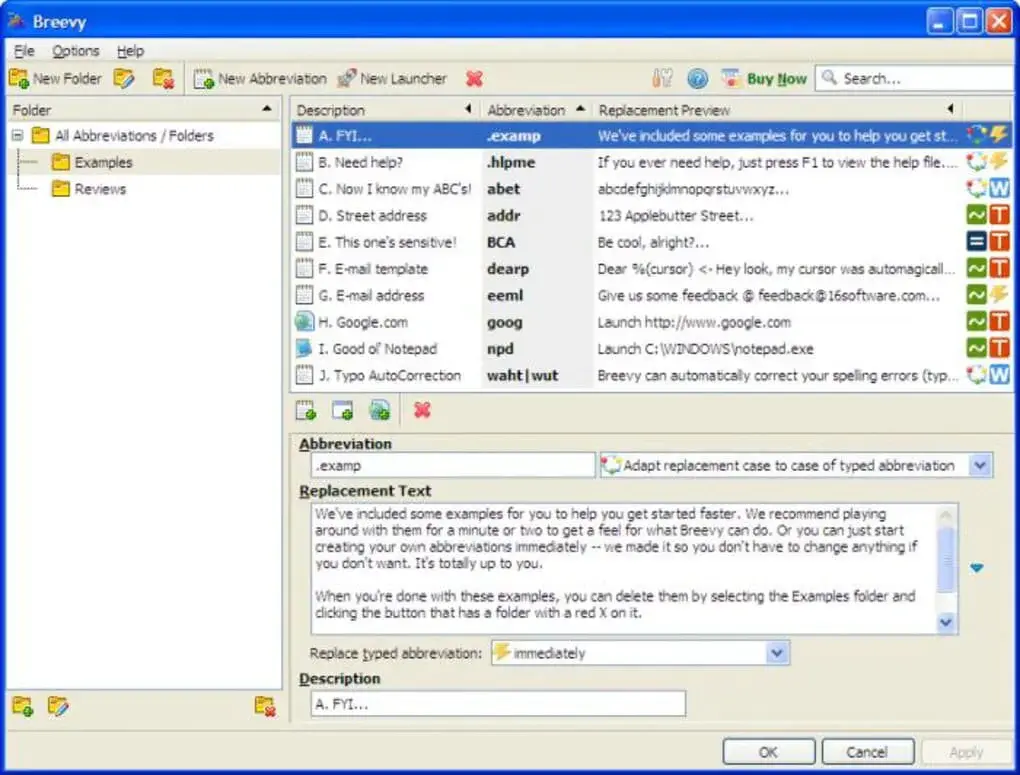Select the 'E. This one's sensitive!' row
The image size is (1020, 775).
tap(651, 242)
